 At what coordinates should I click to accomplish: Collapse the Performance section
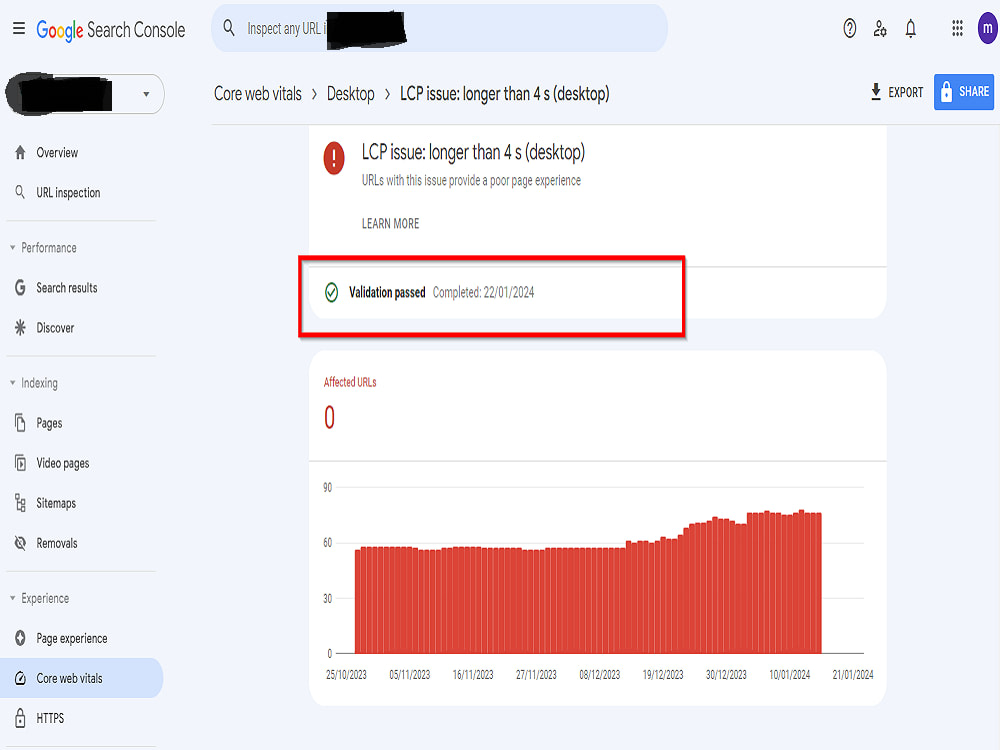43,247
